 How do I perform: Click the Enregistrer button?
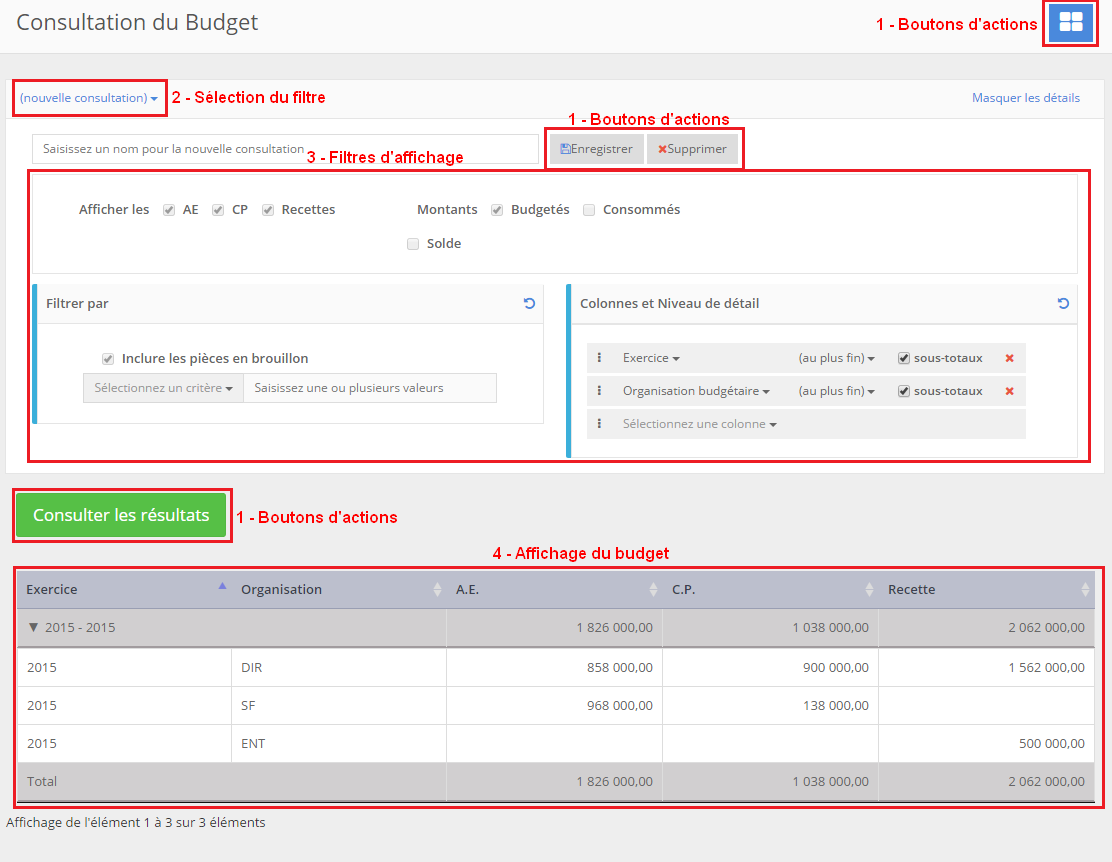coord(597,149)
